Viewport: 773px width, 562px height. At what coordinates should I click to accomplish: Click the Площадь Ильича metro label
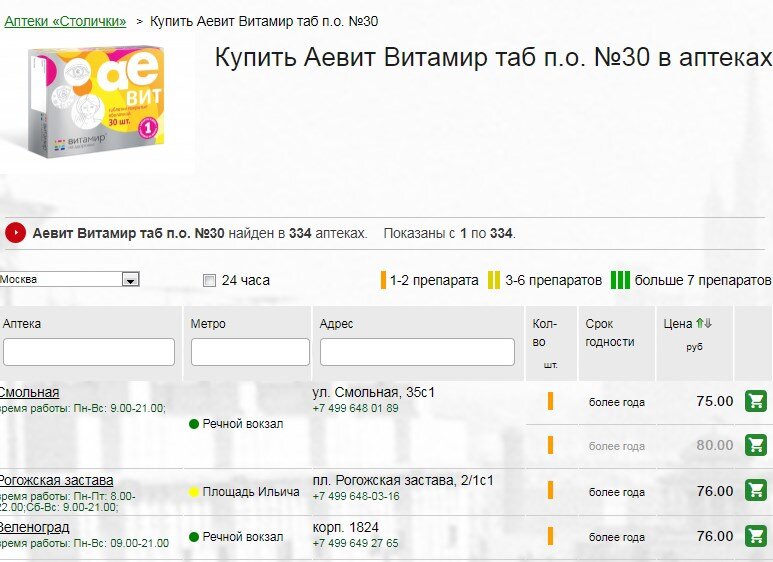point(251,492)
